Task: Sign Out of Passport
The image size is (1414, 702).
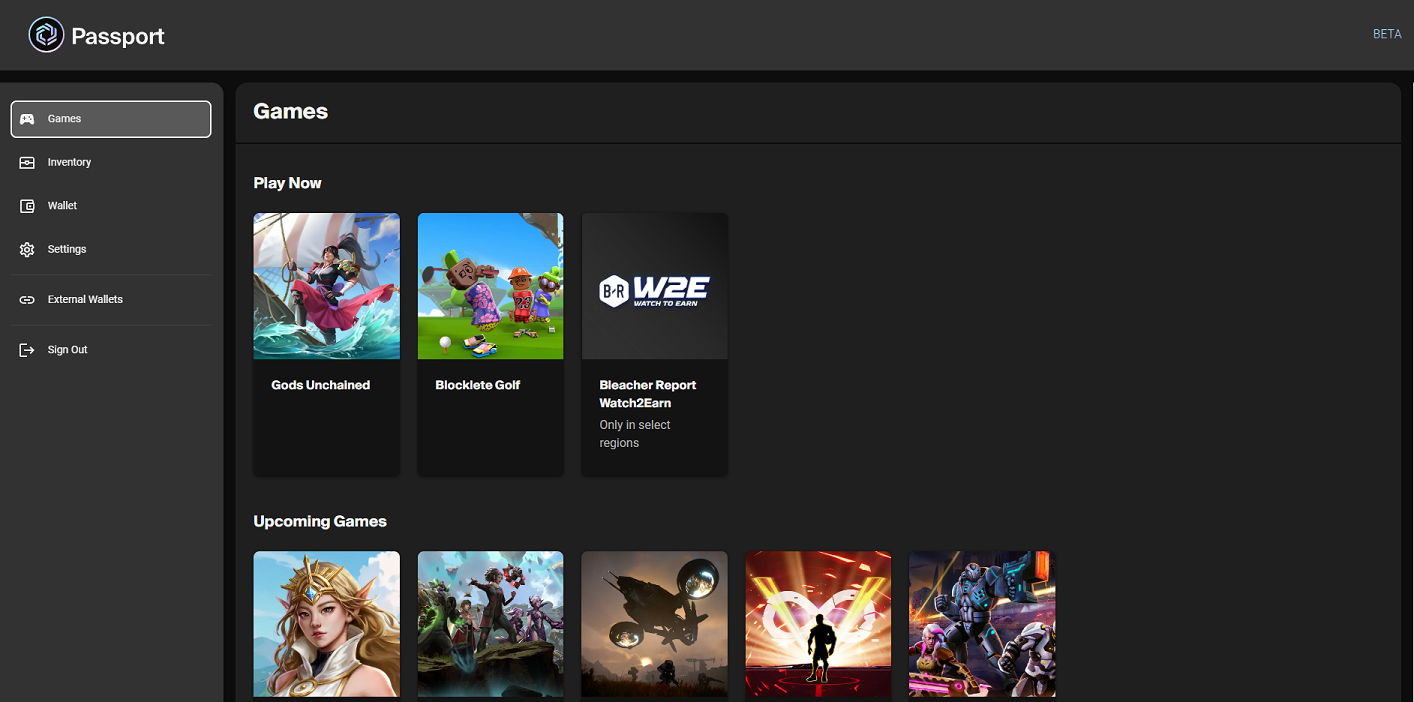Action: tap(111, 350)
